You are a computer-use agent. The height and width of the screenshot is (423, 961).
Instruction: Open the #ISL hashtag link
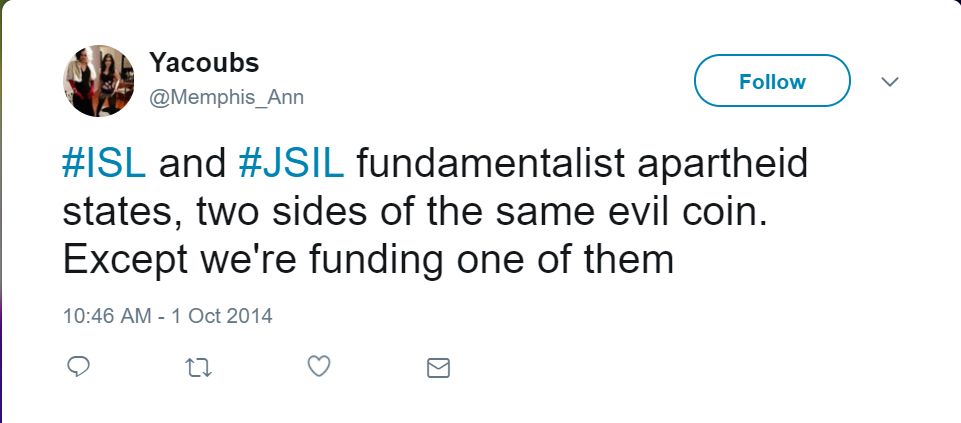point(104,164)
